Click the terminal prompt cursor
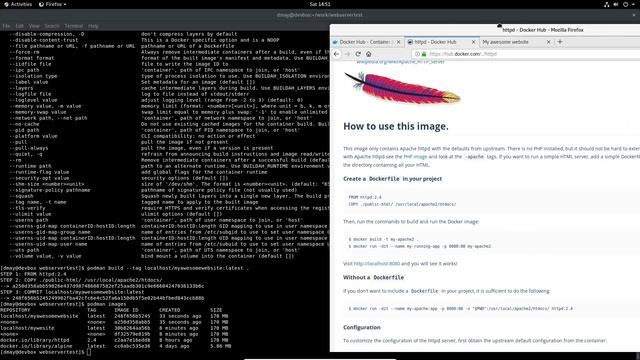 pos(89,352)
